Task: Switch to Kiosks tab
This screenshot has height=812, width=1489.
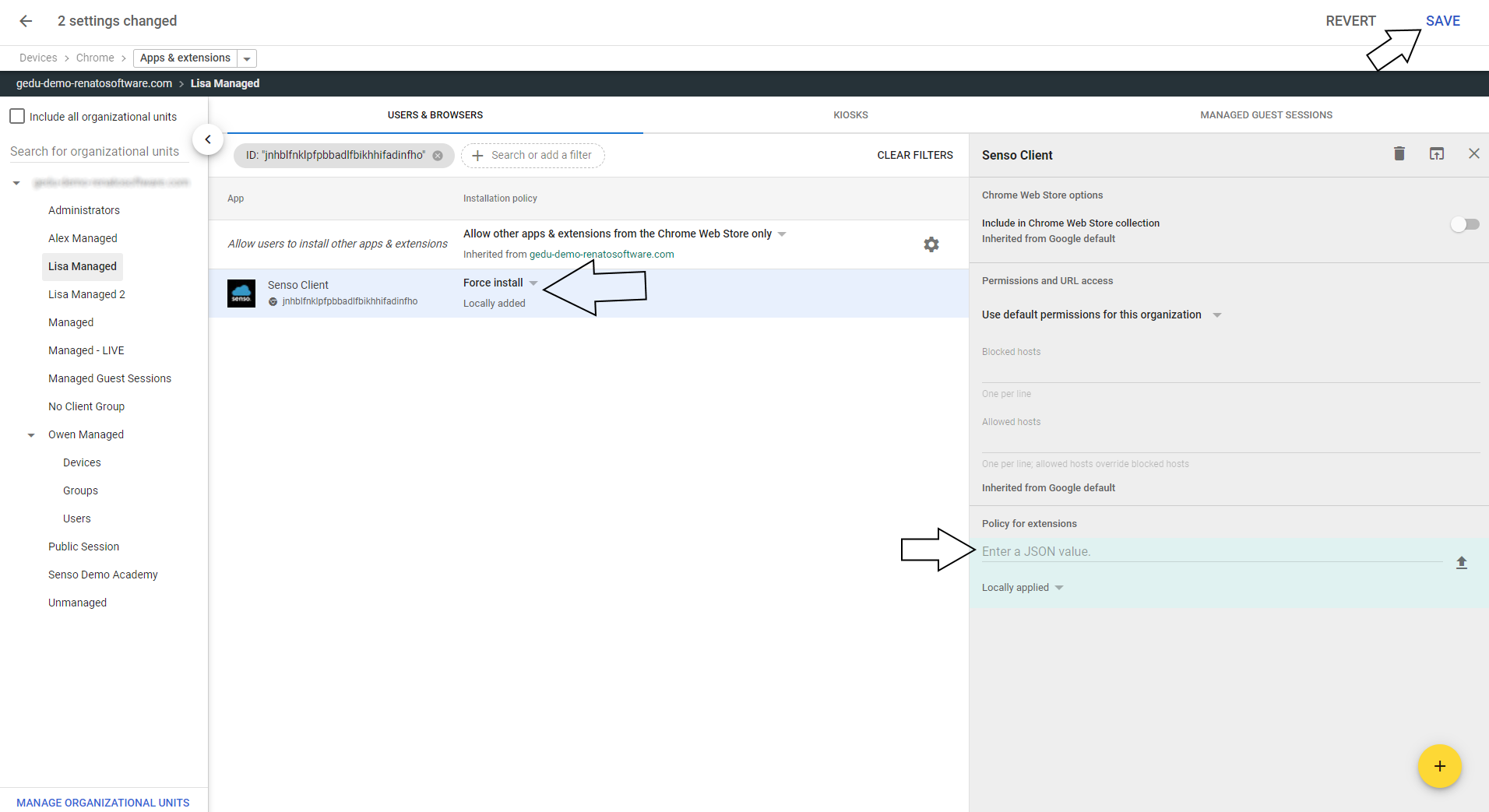Action: [x=850, y=115]
